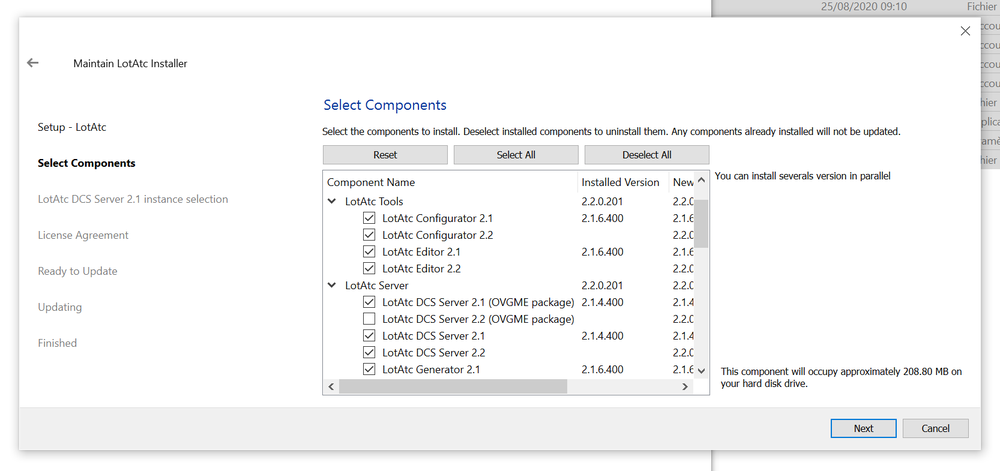Toggle LotAtc Configurator 2.1 checkbox
The image size is (1000, 471).
[369, 218]
